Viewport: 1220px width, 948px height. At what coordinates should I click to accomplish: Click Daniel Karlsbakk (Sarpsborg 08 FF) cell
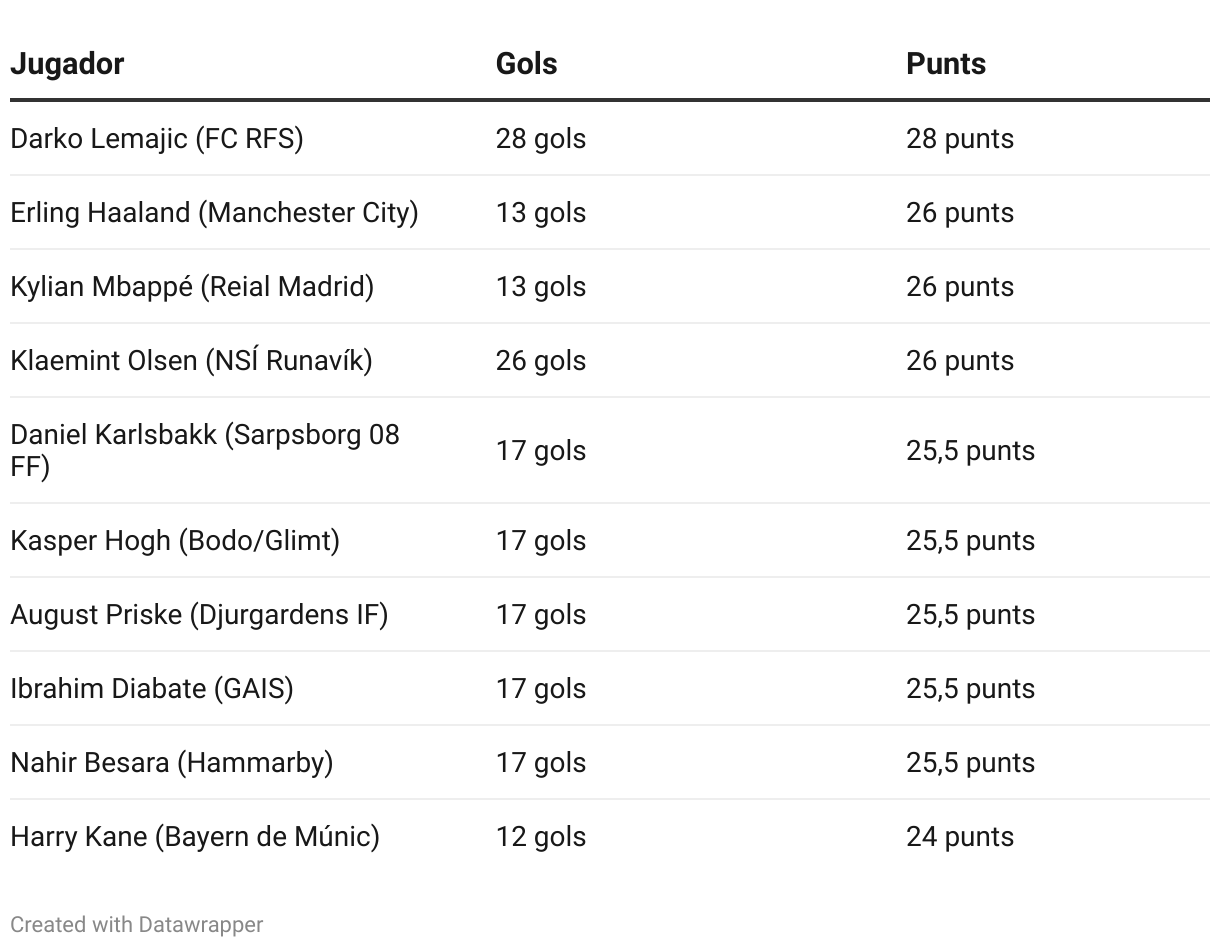pos(205,450)
